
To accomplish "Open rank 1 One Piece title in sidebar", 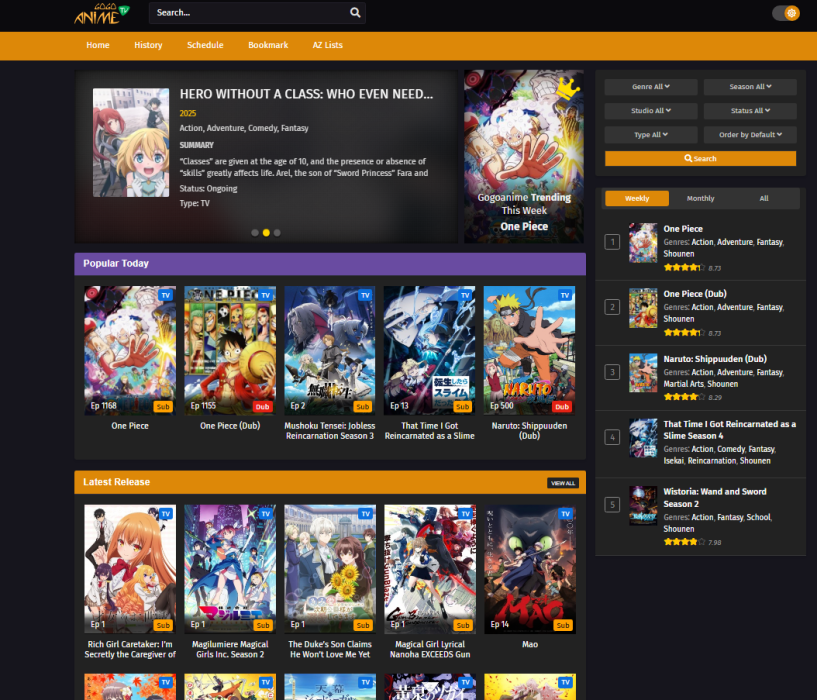I will (683, 229).
